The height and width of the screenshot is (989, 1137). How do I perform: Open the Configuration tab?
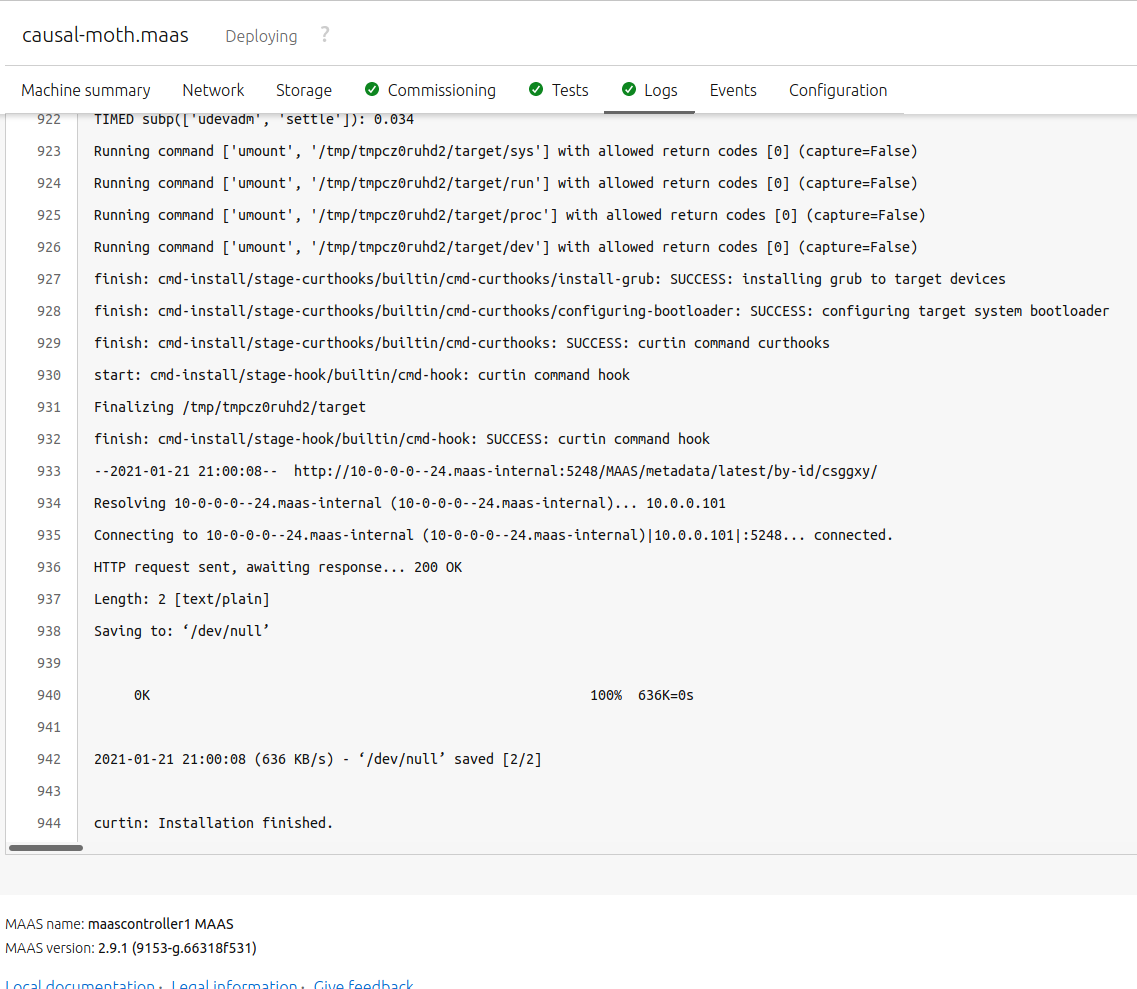click(x=838, y=91)
